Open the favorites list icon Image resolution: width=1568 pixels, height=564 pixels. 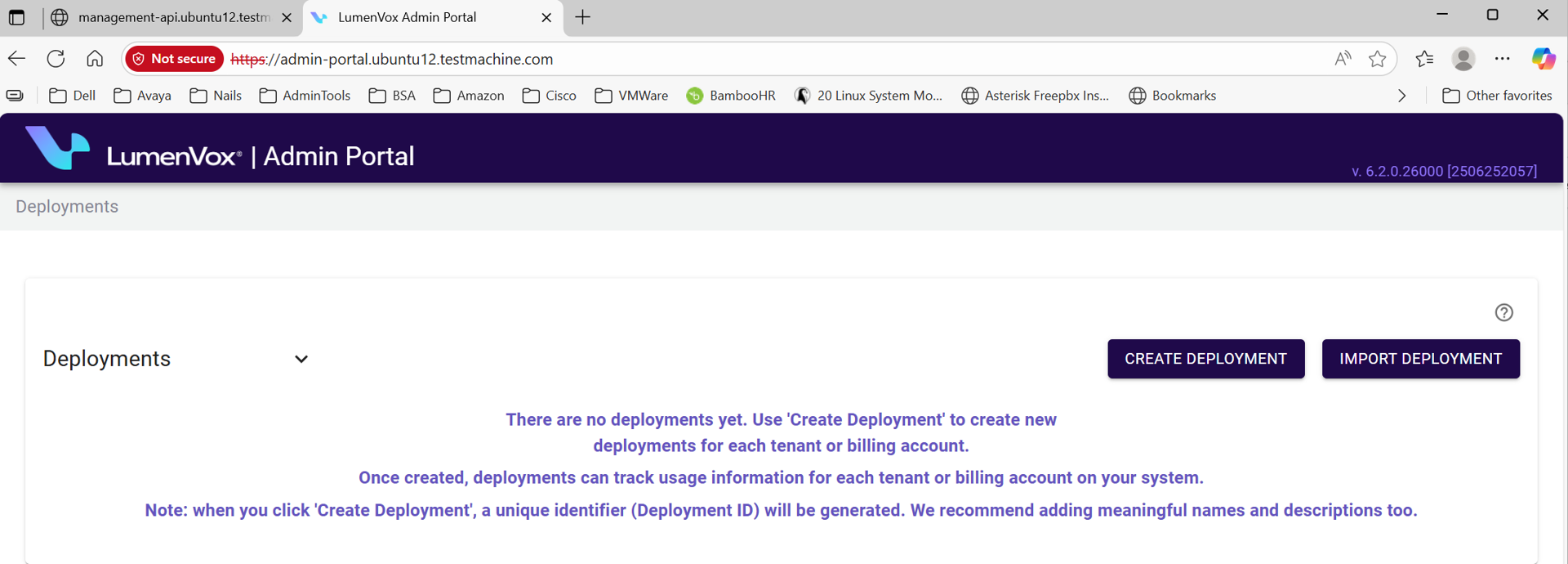click(x=1424, y=59)
